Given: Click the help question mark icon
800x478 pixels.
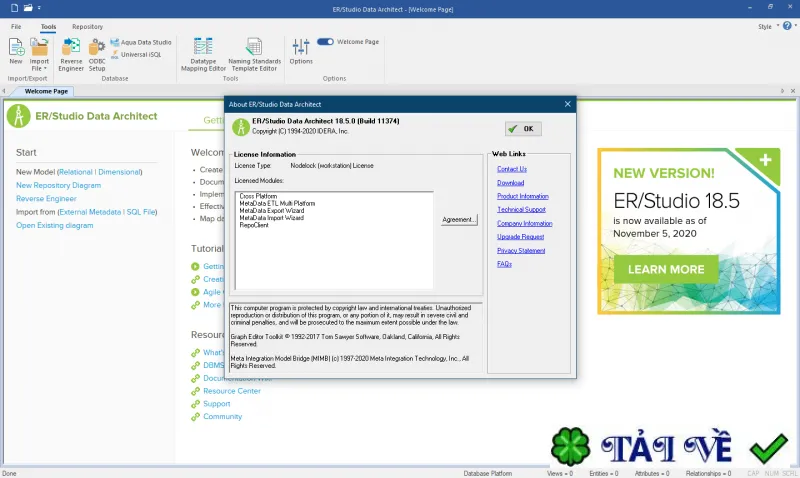Looking at the screenshot, I should tap(787, 26).
